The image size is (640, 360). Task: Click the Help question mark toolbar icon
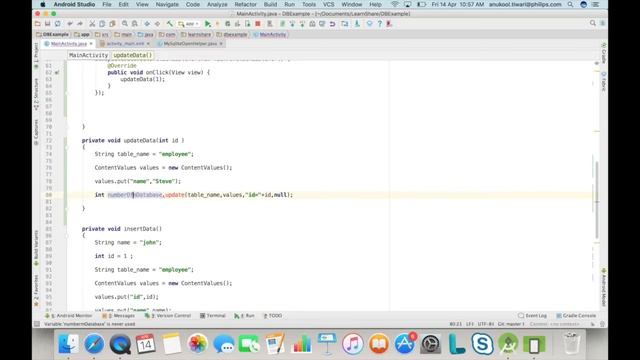click(x=379, y=24)
